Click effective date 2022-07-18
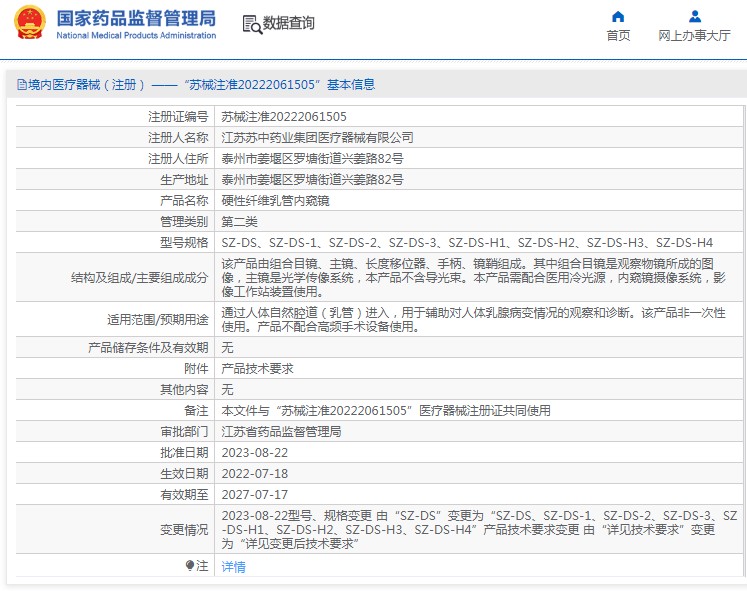The height and width of the screenshot is (591, 747). point(254,473)
